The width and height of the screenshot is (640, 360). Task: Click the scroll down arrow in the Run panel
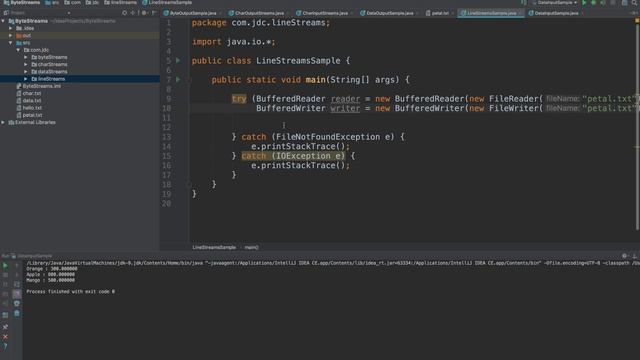tap(17, 275)
